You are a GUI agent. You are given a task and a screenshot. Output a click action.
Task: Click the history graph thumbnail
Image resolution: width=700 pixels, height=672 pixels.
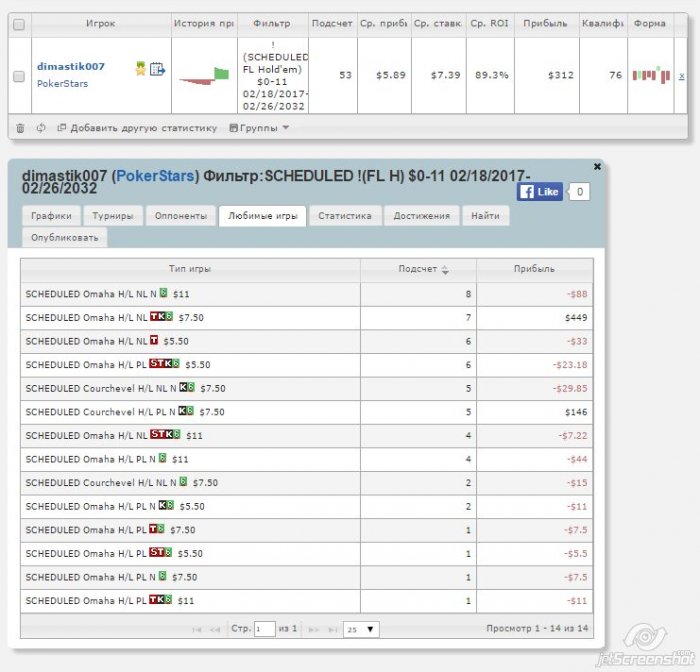coord(203,76)
